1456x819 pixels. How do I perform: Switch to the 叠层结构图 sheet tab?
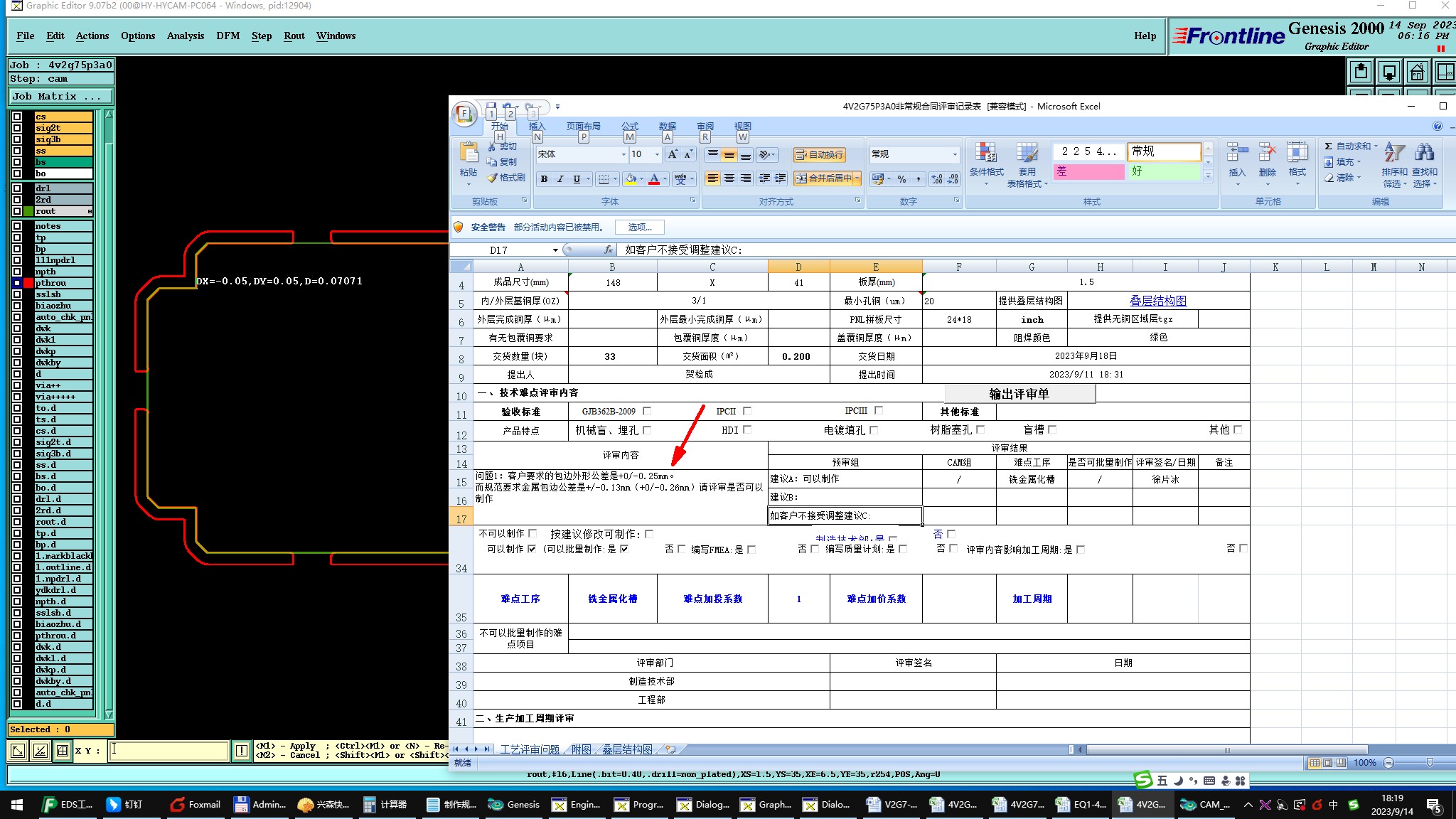tap(627, 749)
